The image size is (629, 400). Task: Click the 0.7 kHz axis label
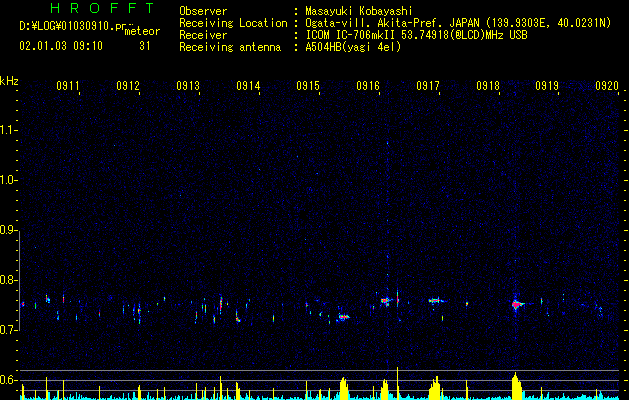click(x=9, y=330)
